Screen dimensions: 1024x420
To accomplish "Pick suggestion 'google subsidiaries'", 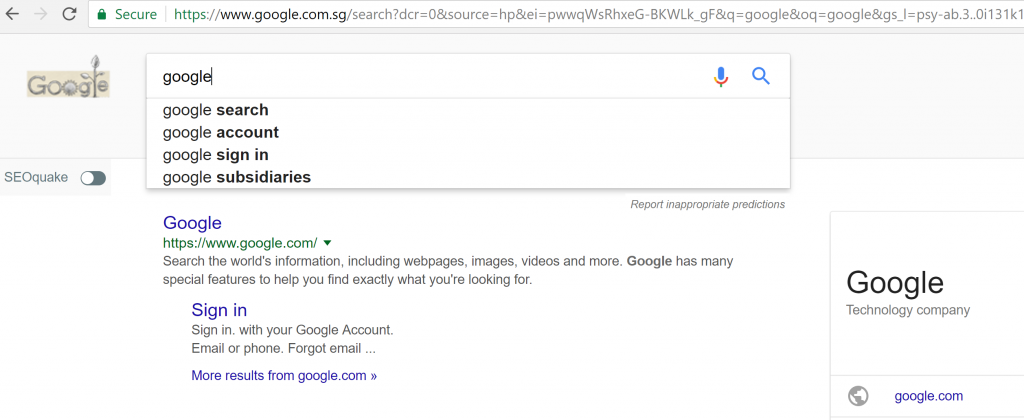I will tap(468, 177).
